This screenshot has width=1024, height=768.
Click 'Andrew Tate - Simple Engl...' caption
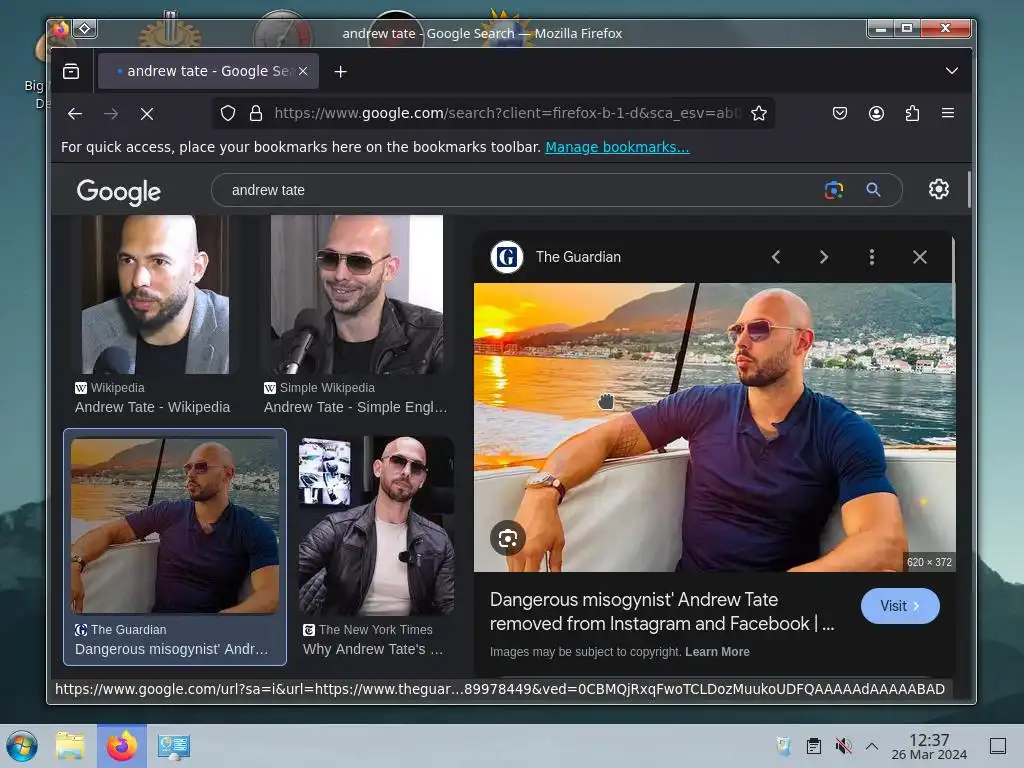(x=355, y=407)
